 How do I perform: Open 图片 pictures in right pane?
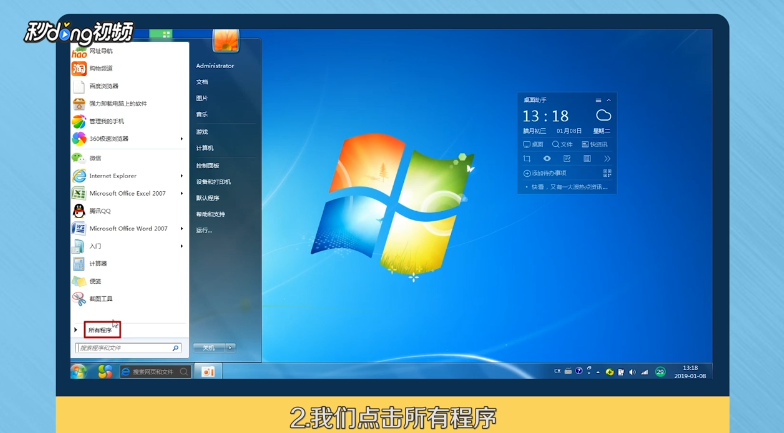click(202, 98)
